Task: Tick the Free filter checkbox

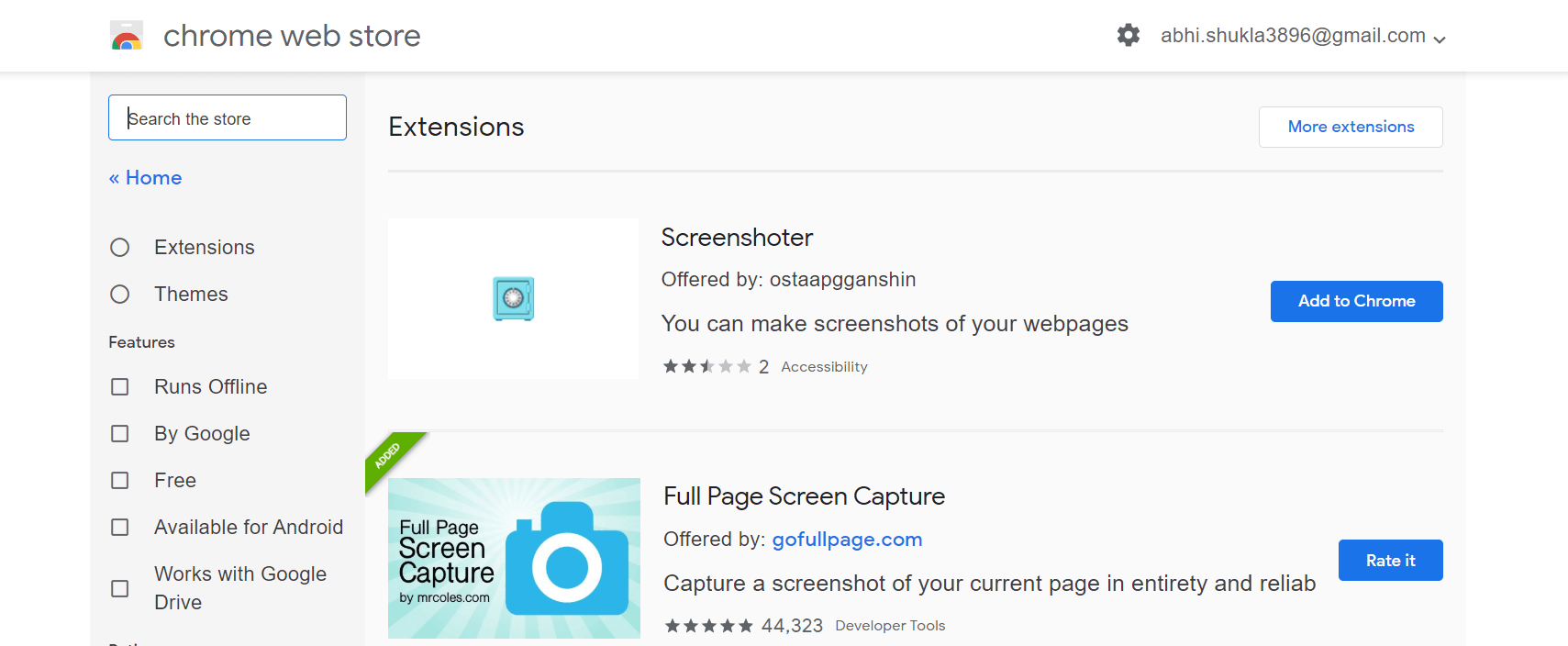Action: pyautogui.click(x=120, y=481)
